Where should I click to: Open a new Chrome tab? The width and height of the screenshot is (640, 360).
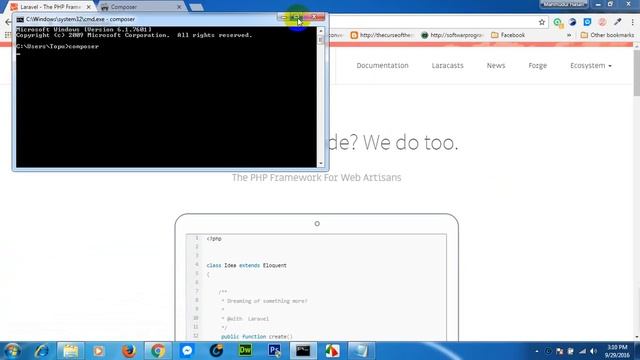pyautogui.click(x=196, y=7)
